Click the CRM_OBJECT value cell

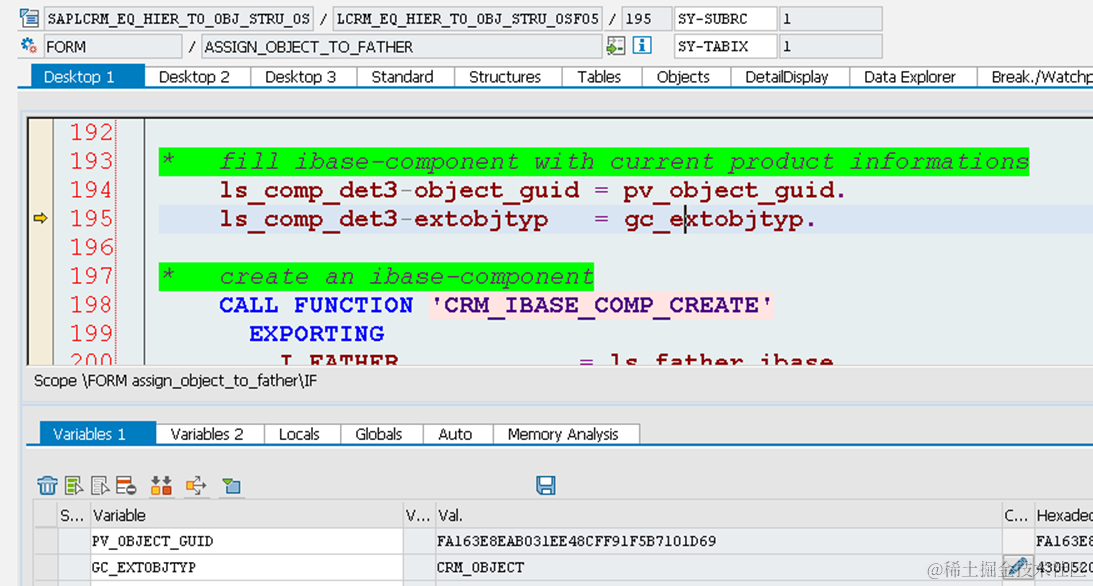719,567
